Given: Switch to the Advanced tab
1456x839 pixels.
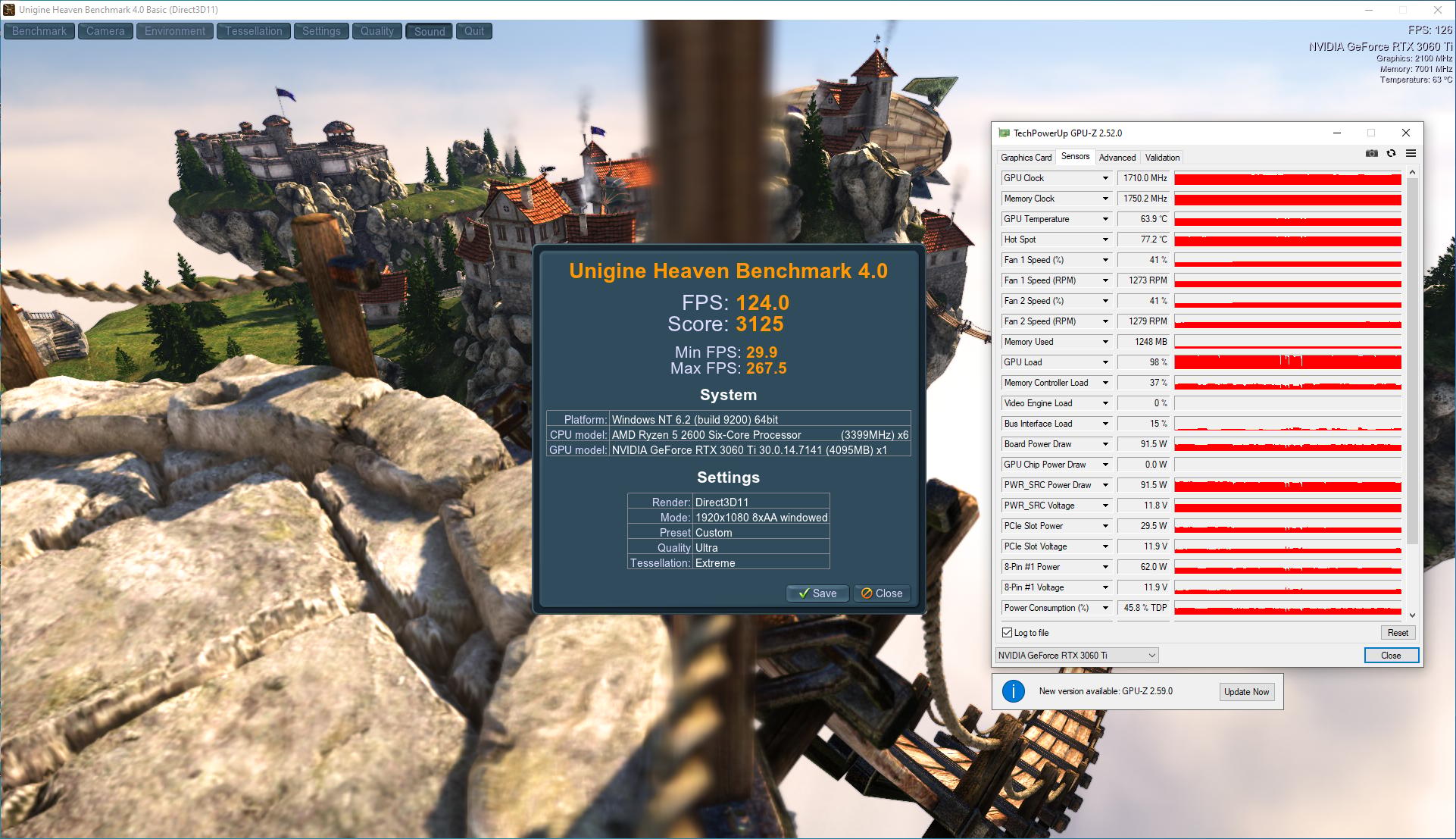Looking at the screenshot, I should pyautogui.click(x=1117, y=158).
